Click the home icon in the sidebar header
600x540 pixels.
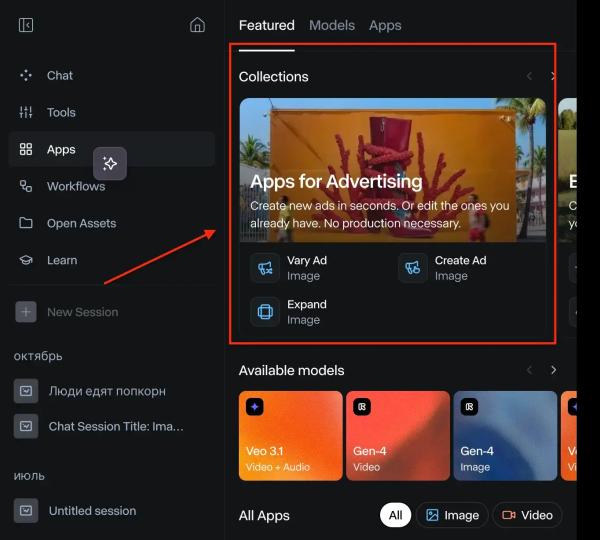197,25
